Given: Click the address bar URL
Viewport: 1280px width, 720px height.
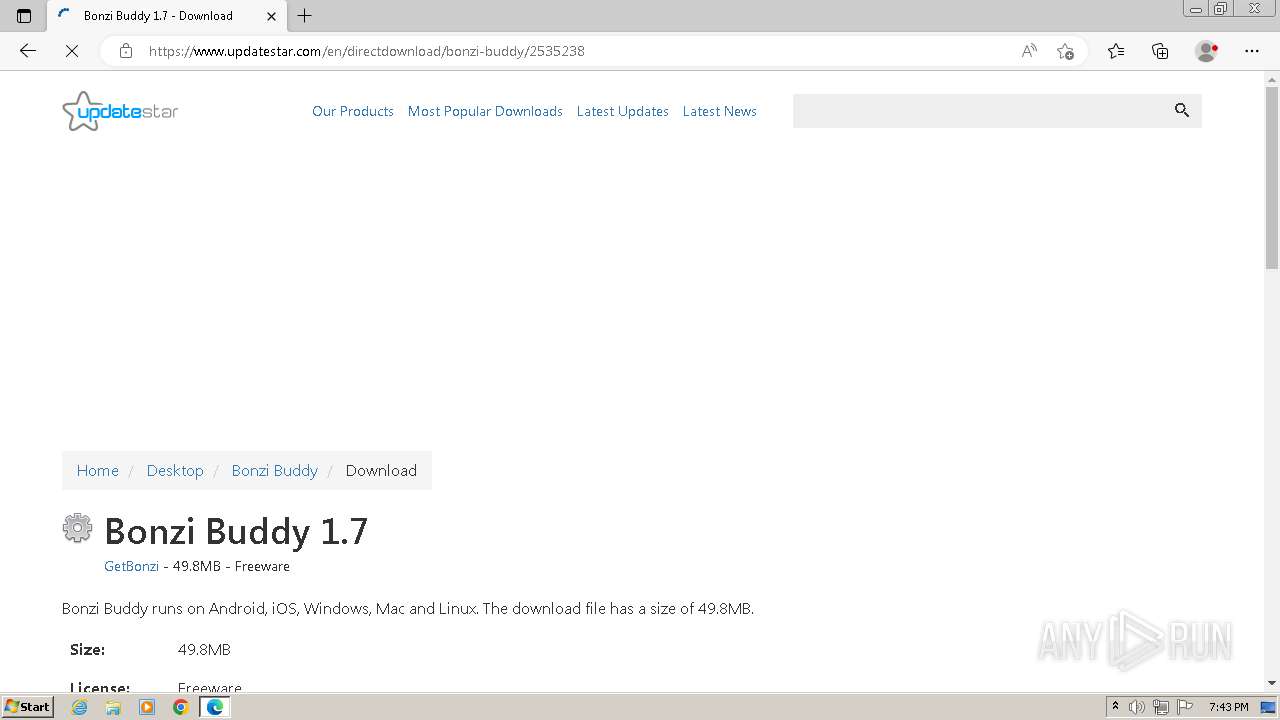Looking at the screenshot, I should (x=367, y=51).
